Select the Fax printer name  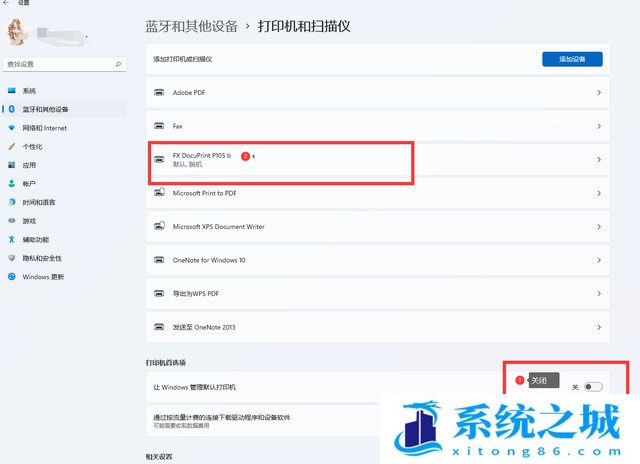pos(178,126)
